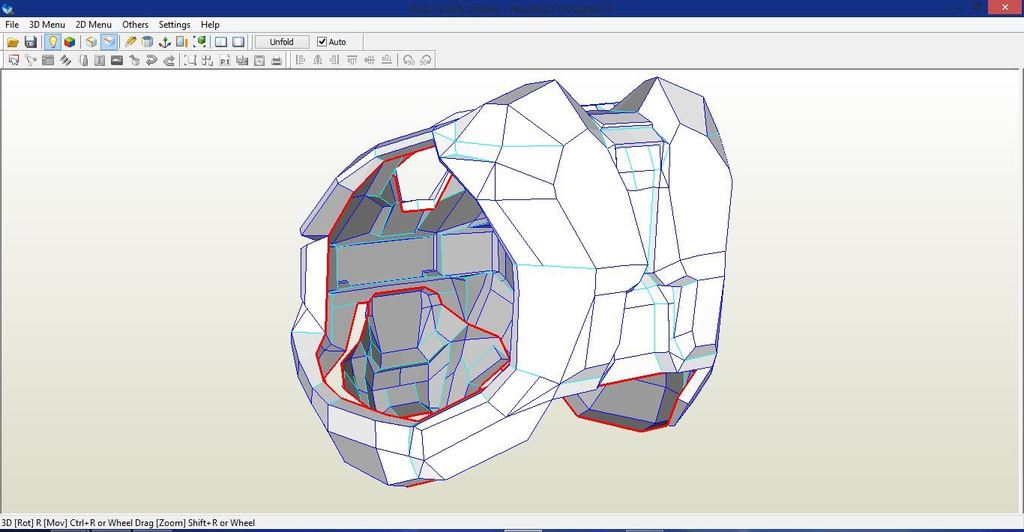The image size is (1024, 532).
Task: Close the Pepakura Designer window
Action: click(1006, 7)
